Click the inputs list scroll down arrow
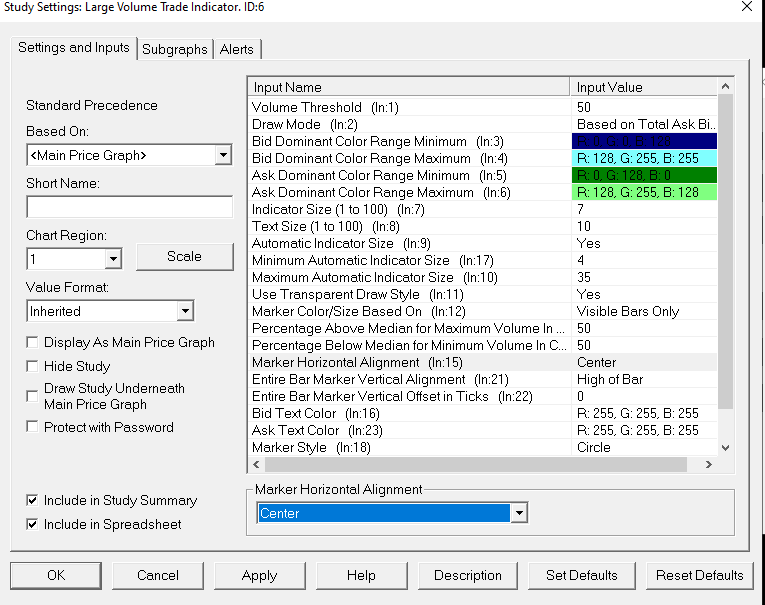This screenshot has height=605, width=765. [725, 447]
